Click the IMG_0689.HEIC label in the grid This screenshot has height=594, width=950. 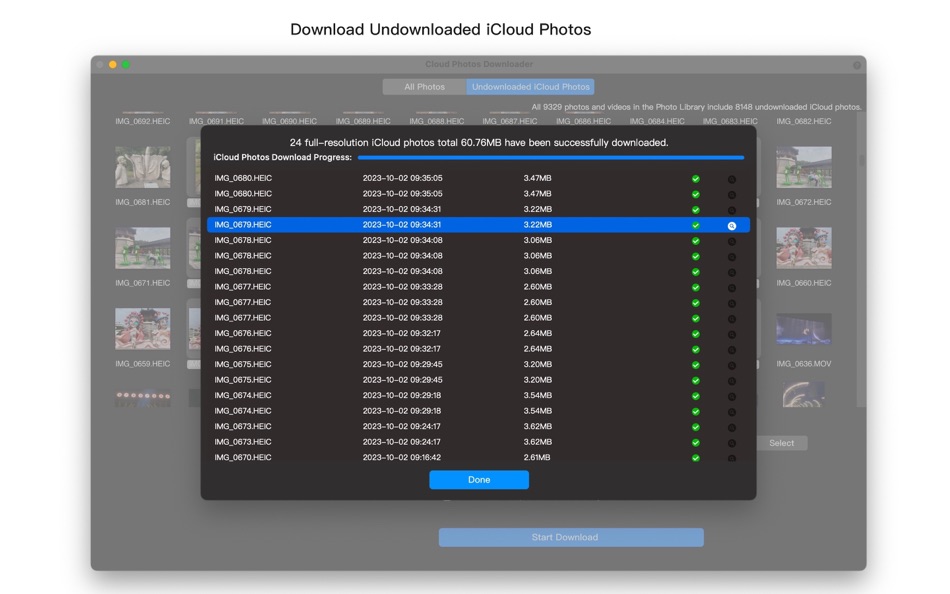(x=363, y=121)
